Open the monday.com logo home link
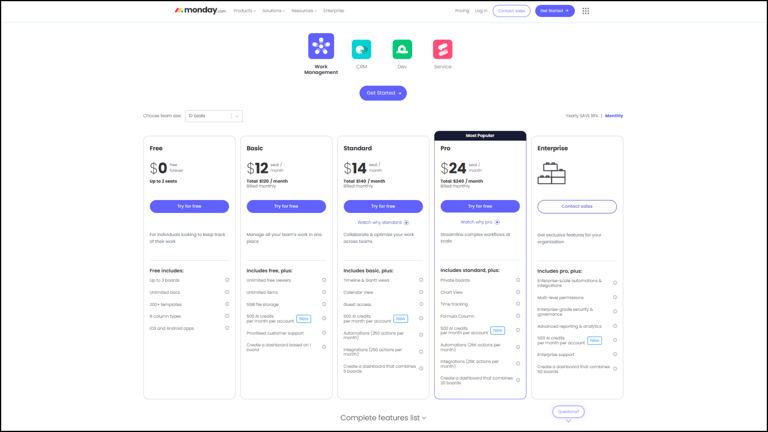This screenshot has width=768, height=432. click(x=200, y=10)
